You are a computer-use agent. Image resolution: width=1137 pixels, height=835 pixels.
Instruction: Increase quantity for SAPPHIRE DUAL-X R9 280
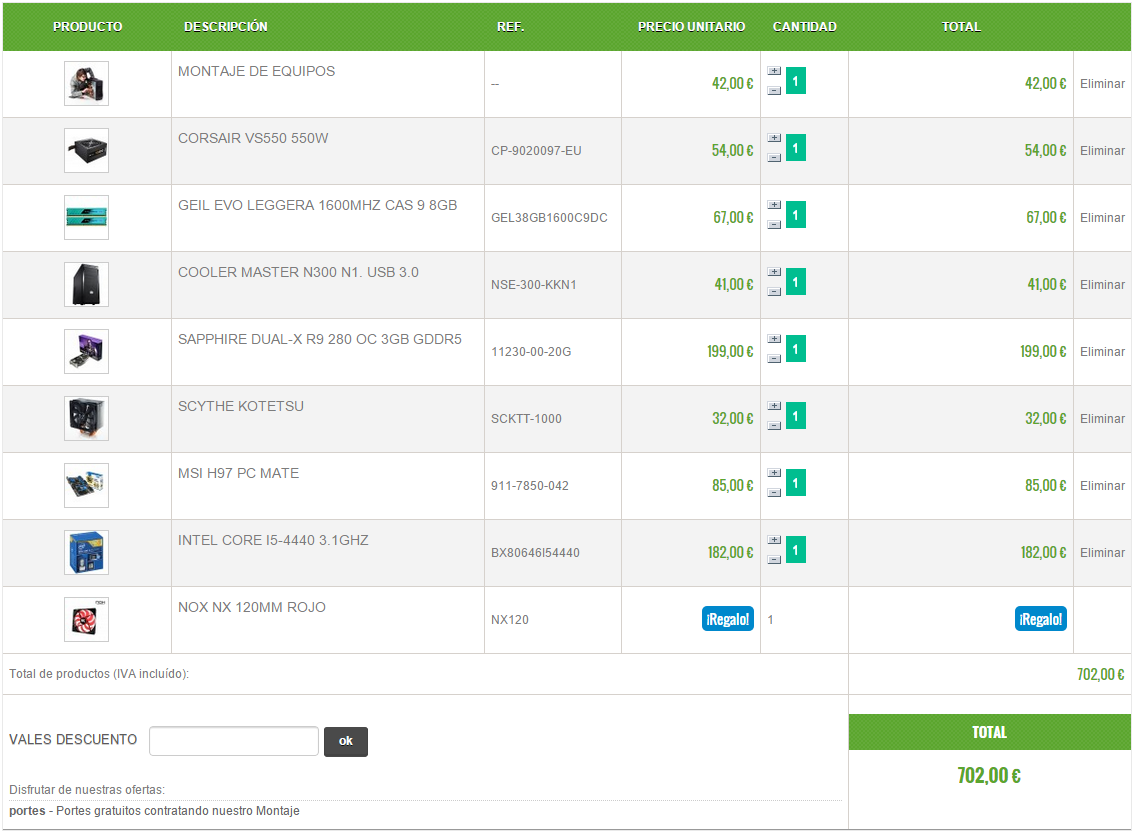tap(774, 339)
